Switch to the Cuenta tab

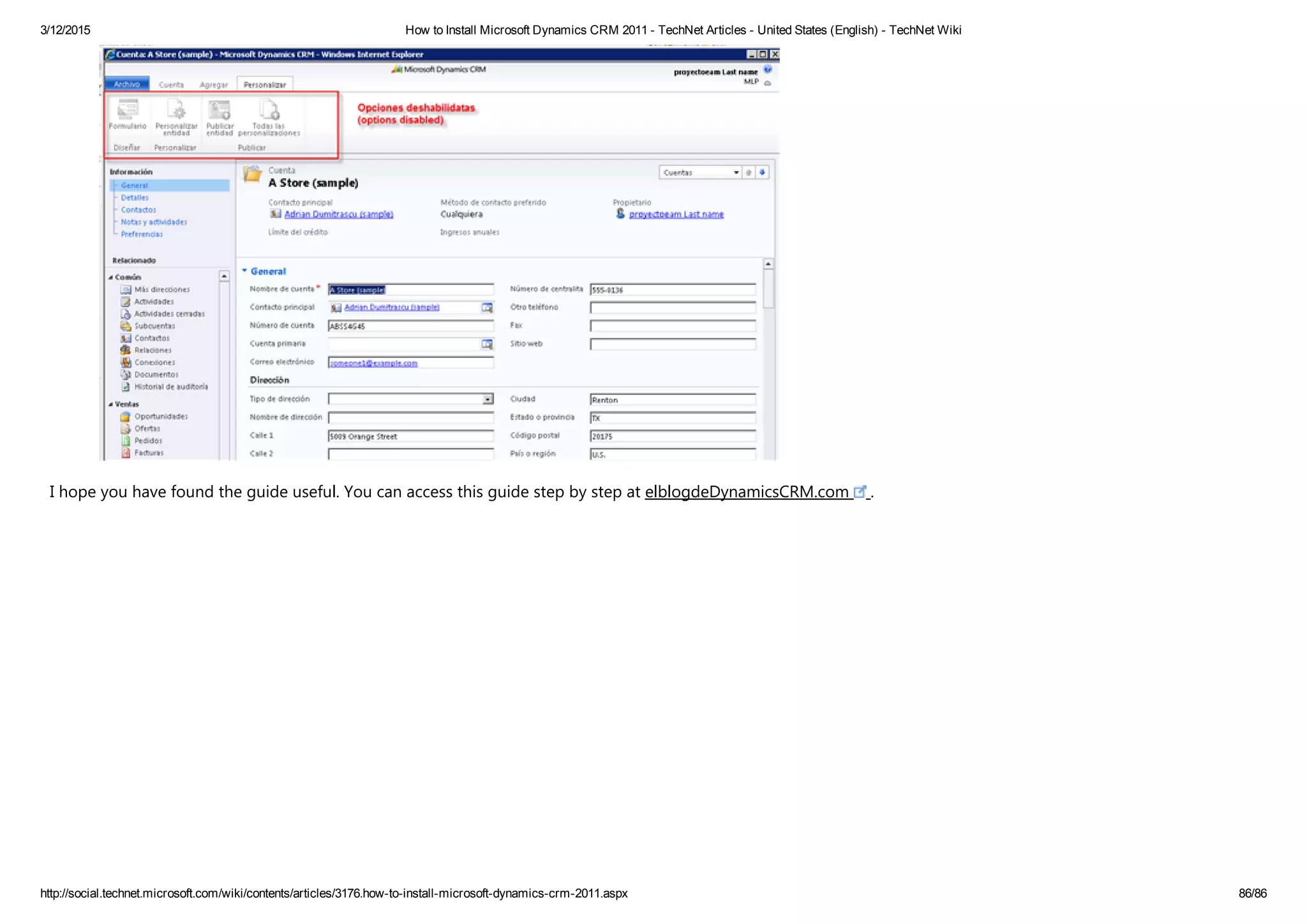click(x=171, y=85)
